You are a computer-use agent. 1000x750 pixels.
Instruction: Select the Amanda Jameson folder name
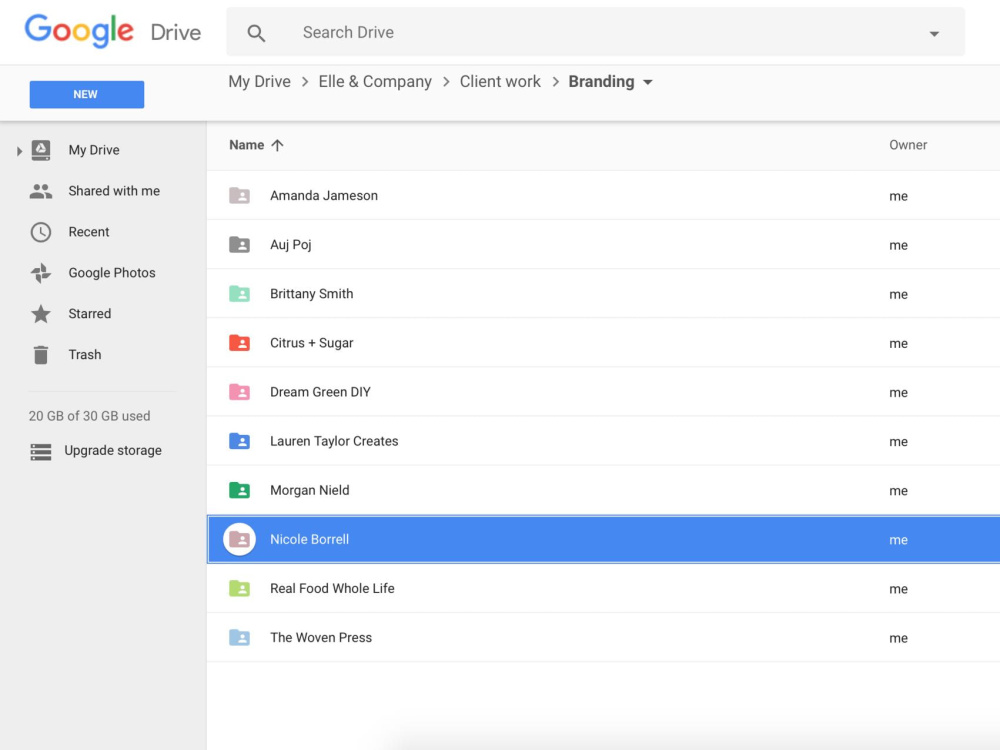click(323, 195)
